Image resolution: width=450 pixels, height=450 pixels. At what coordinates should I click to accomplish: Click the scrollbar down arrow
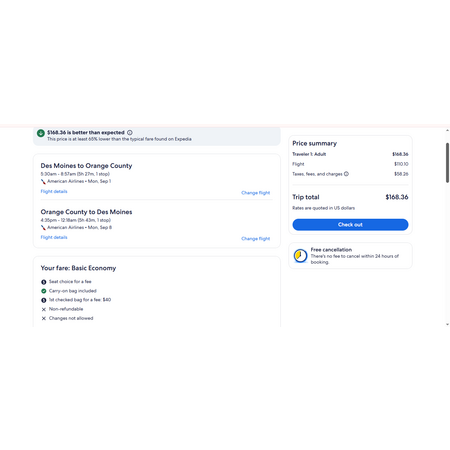[447, 324]
